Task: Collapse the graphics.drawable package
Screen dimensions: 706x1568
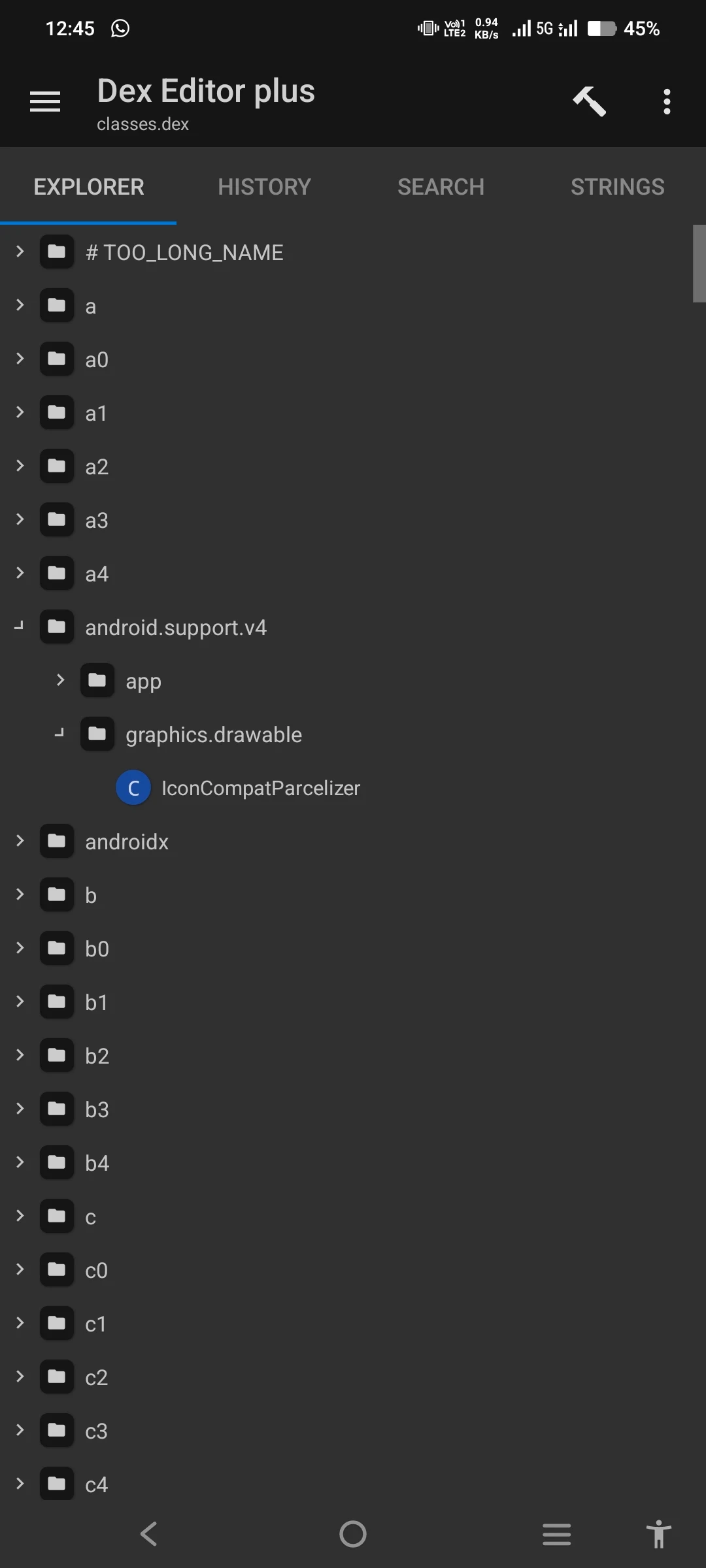Action: pos(59,734)
